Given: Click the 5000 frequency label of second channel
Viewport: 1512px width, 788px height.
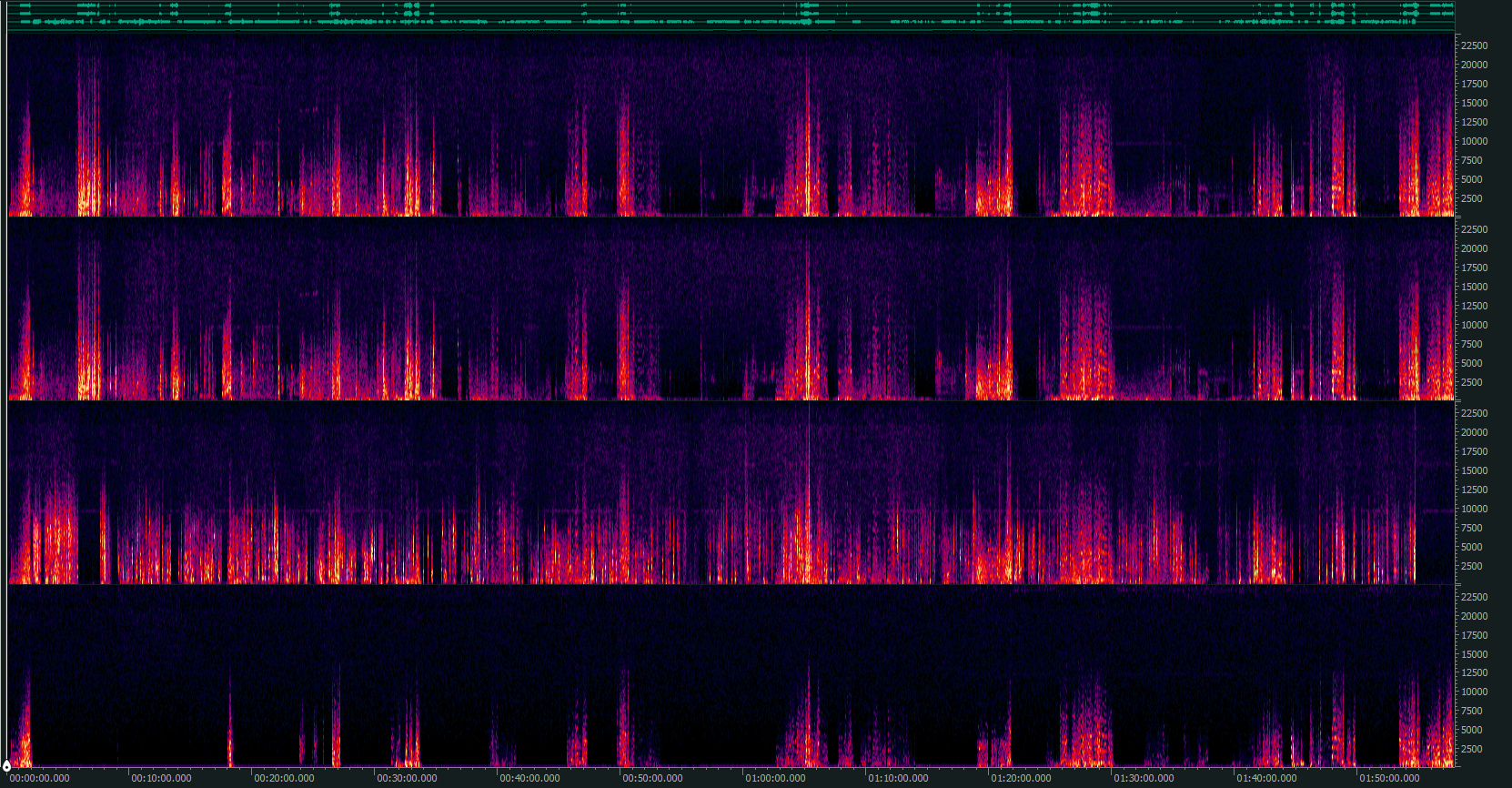Looking at the screenshot, I should pyautogui.click(x=1471, y=363).
